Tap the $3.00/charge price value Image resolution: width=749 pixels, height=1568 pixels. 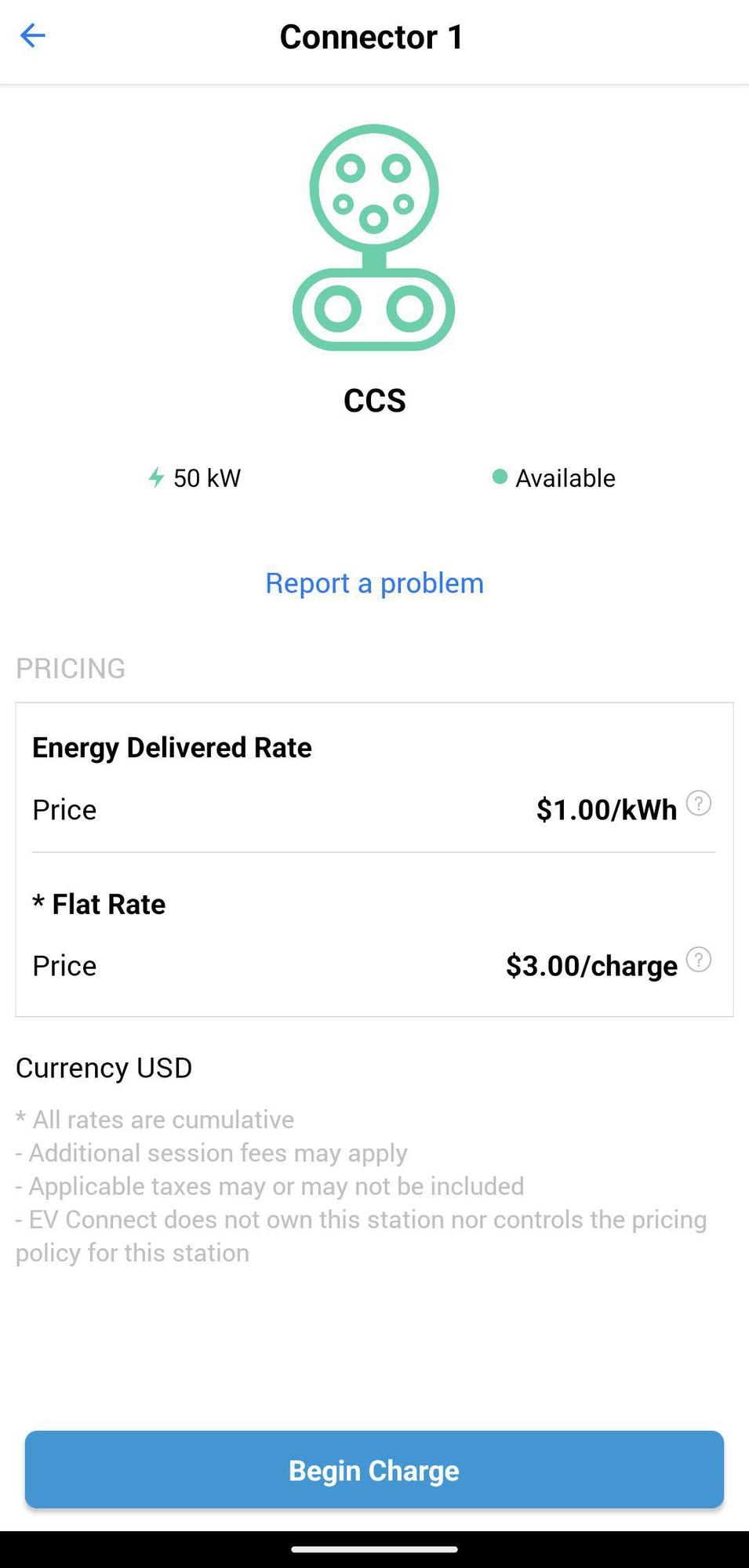(591, 966)
